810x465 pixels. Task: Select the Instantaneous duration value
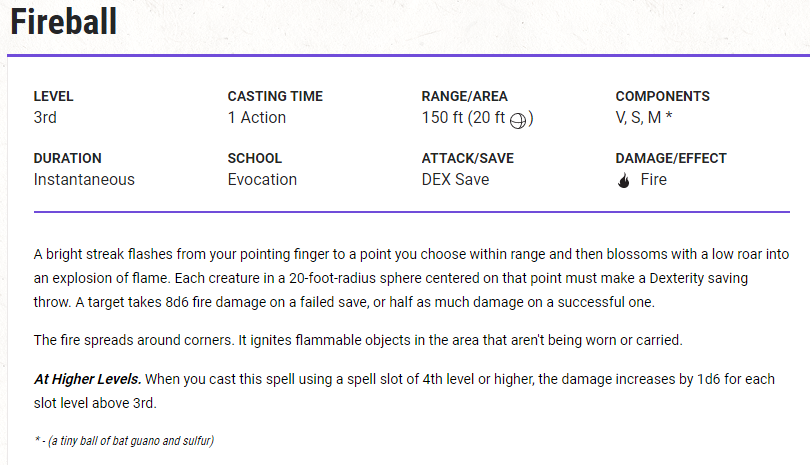click(x=84, y=180)
